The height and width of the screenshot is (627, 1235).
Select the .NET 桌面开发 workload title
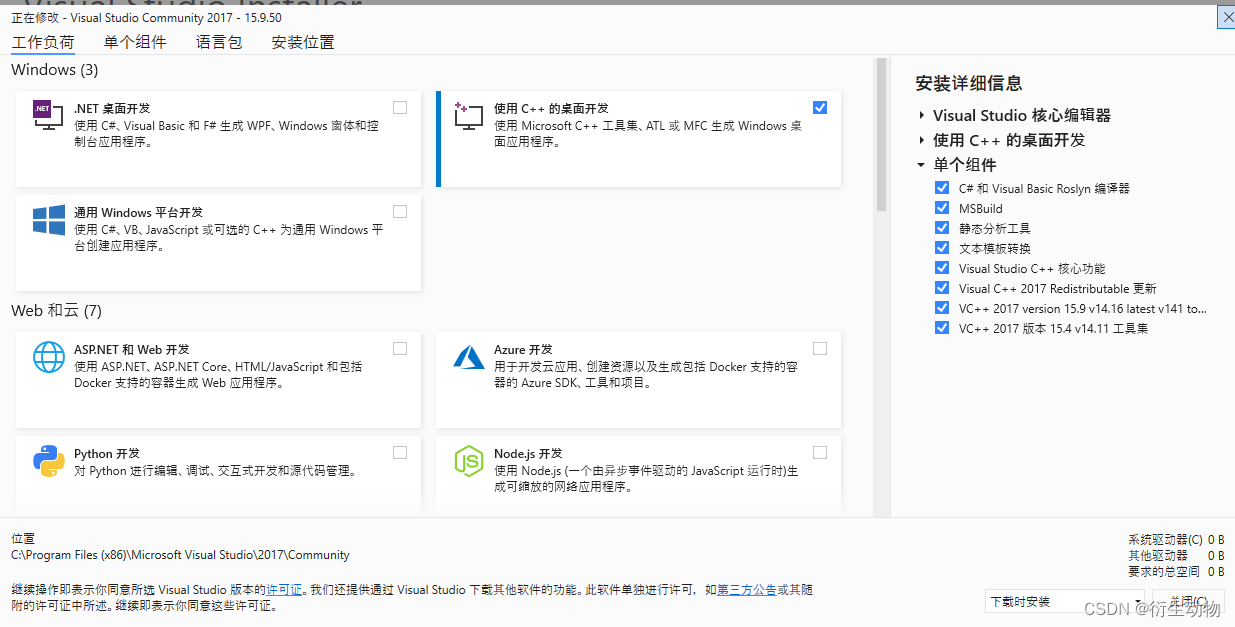click(112, 108)
